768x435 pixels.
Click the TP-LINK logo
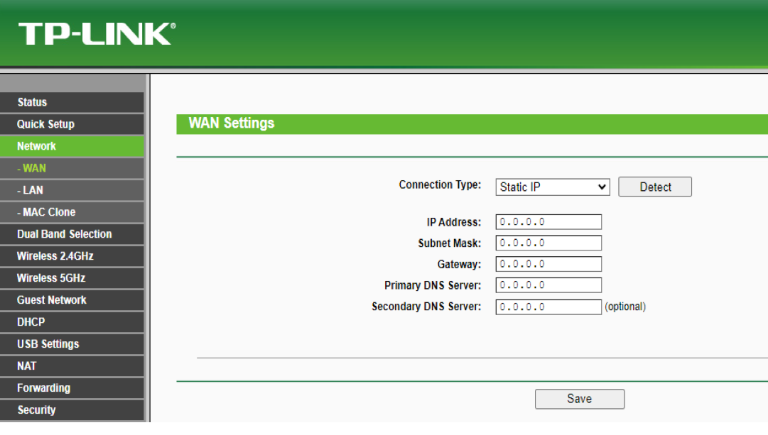point(95,34)
